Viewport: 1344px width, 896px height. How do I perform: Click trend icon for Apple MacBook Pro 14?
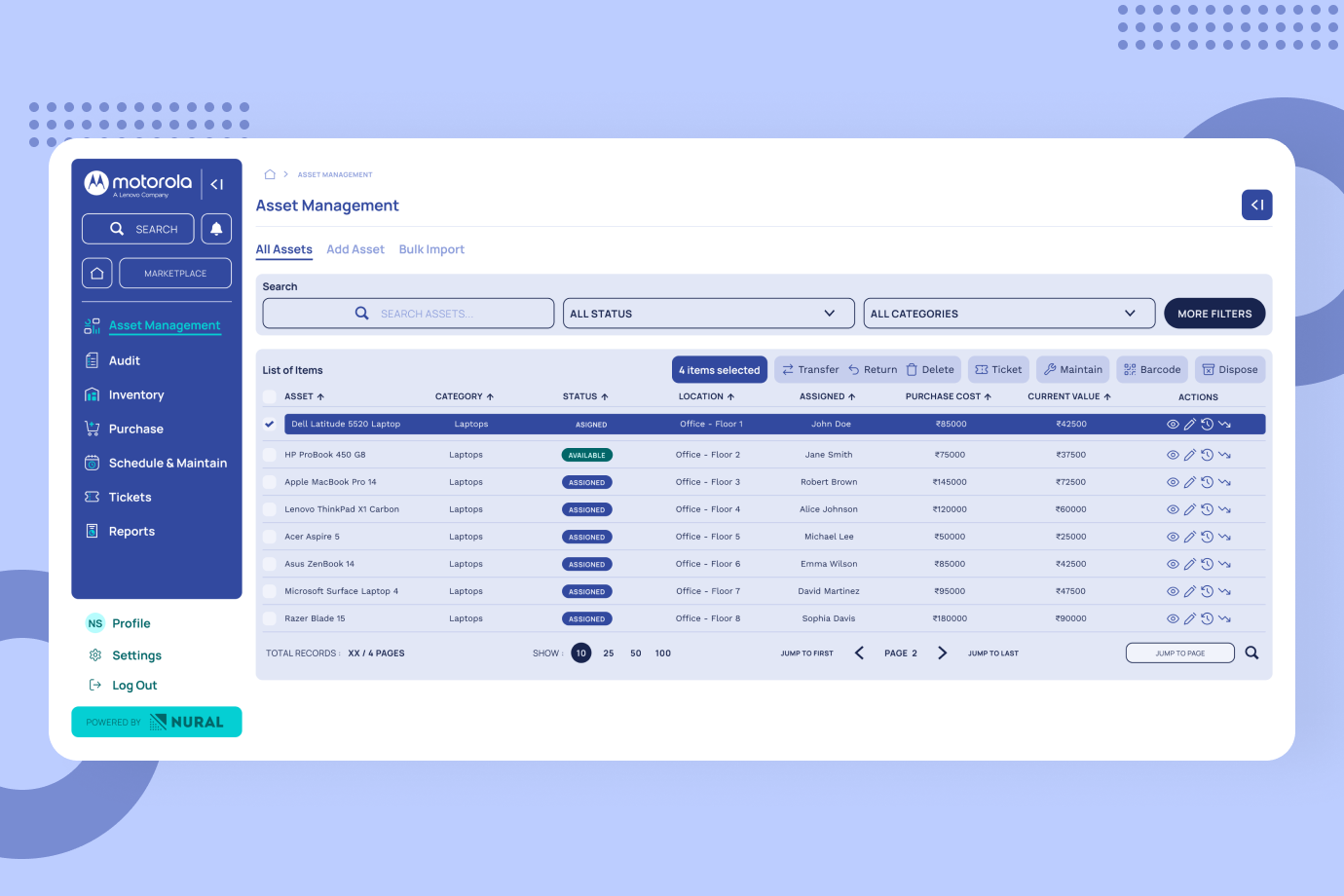1224,482
